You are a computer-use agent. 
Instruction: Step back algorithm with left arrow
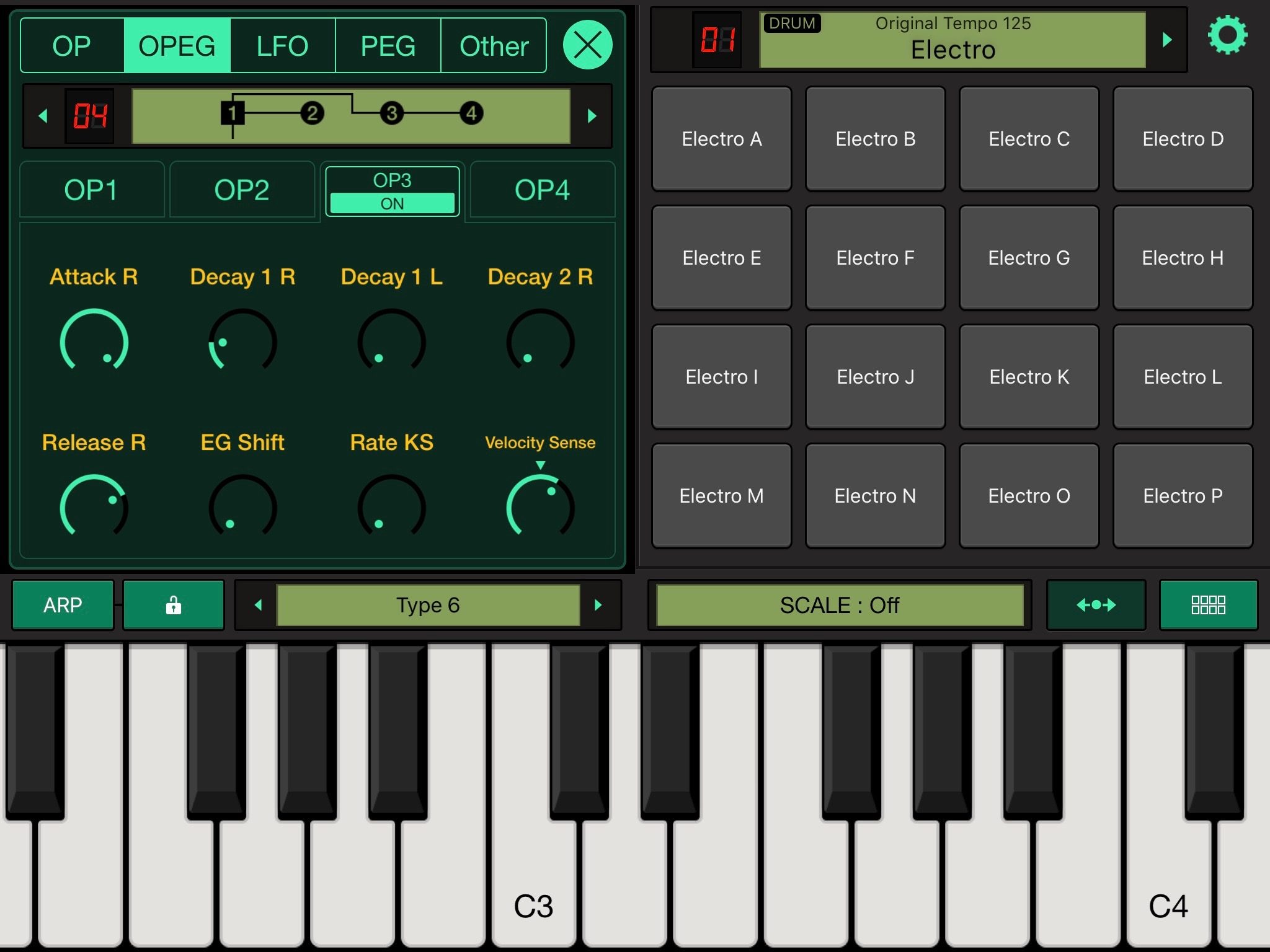tap(42, 115)
